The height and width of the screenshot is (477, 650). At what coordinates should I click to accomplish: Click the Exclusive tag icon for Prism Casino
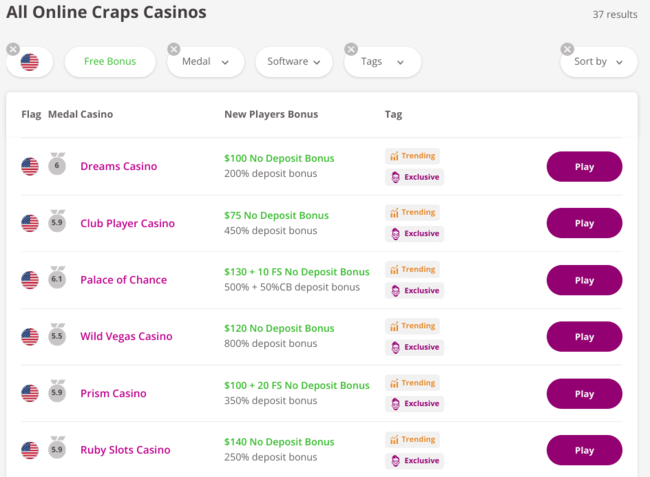(x=394, y=403)
